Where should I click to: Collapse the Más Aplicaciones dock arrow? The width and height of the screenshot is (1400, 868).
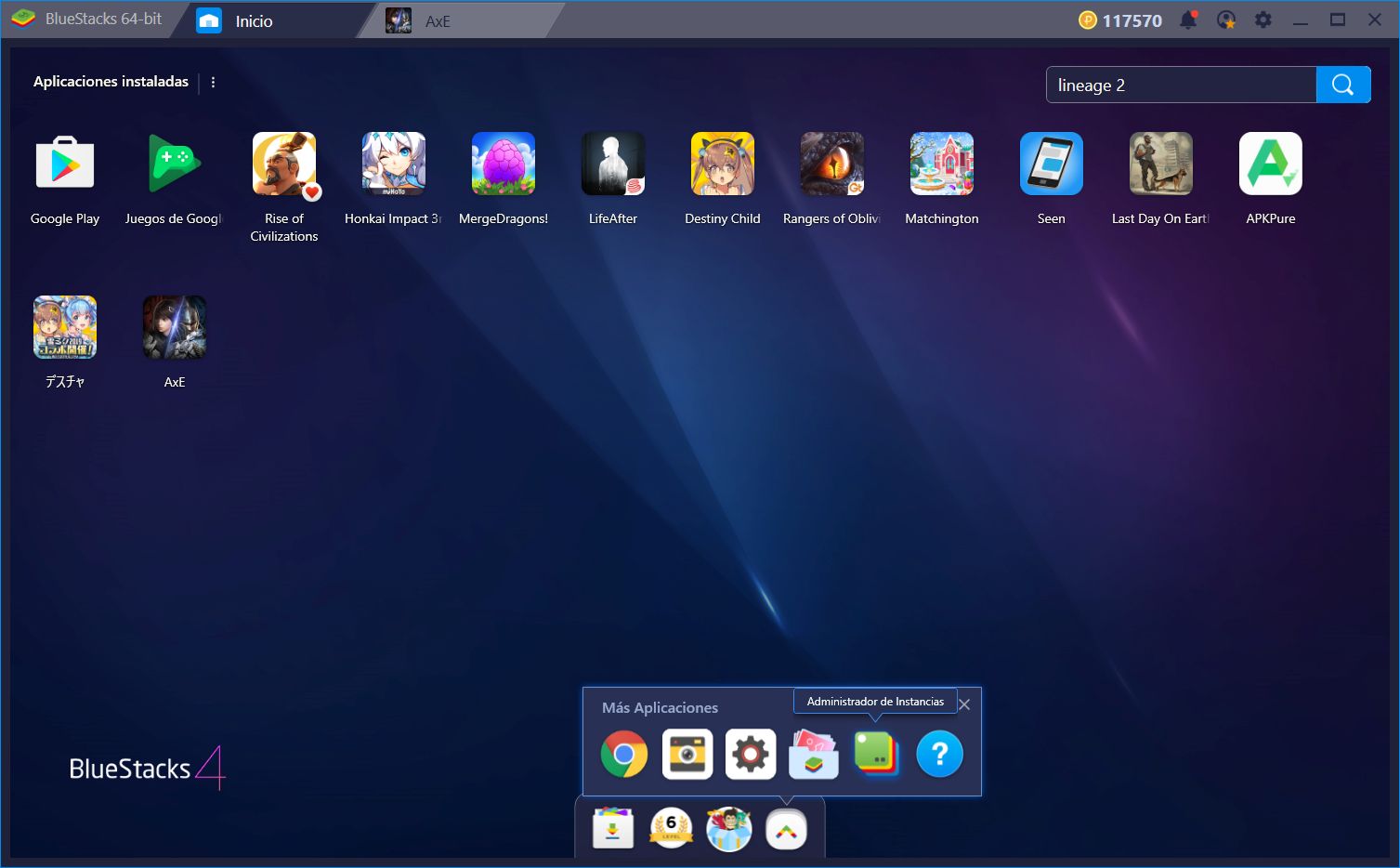(x=787, y=829)
